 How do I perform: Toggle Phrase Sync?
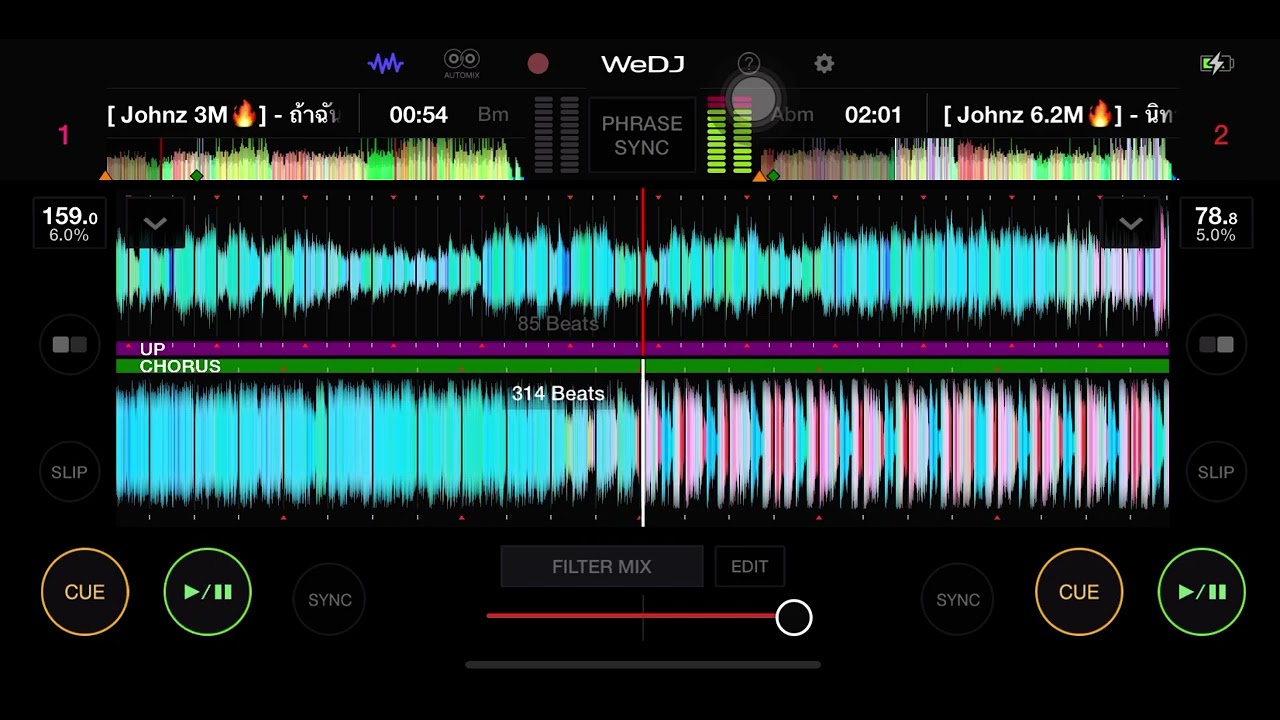[x=642, y=136]
